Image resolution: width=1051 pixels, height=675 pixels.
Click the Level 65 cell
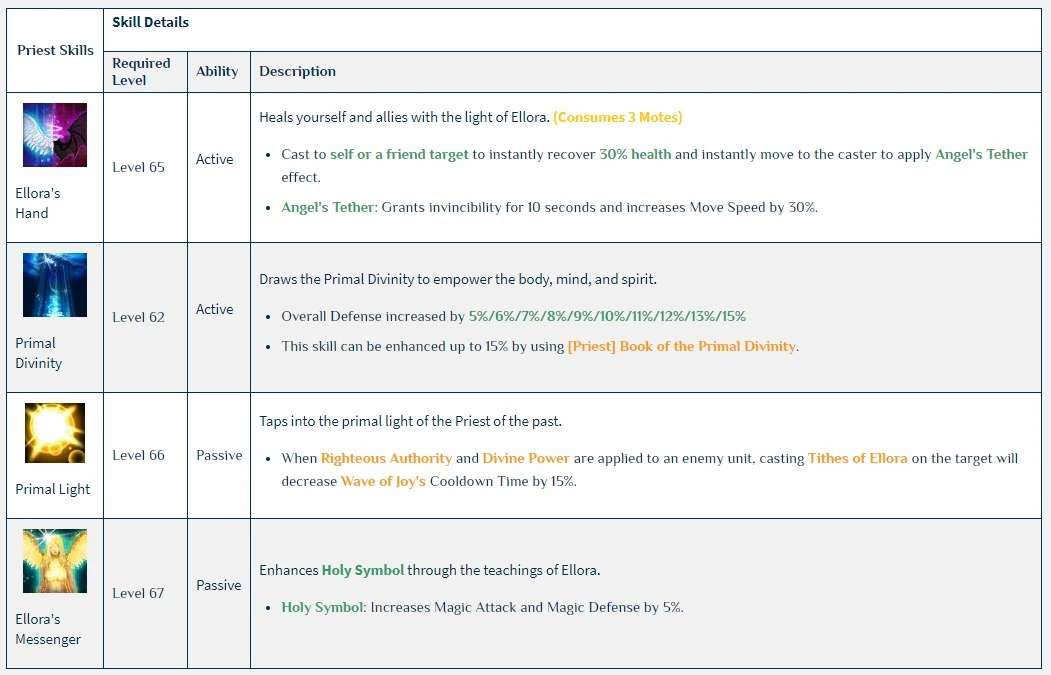click(x=138, y=167)
